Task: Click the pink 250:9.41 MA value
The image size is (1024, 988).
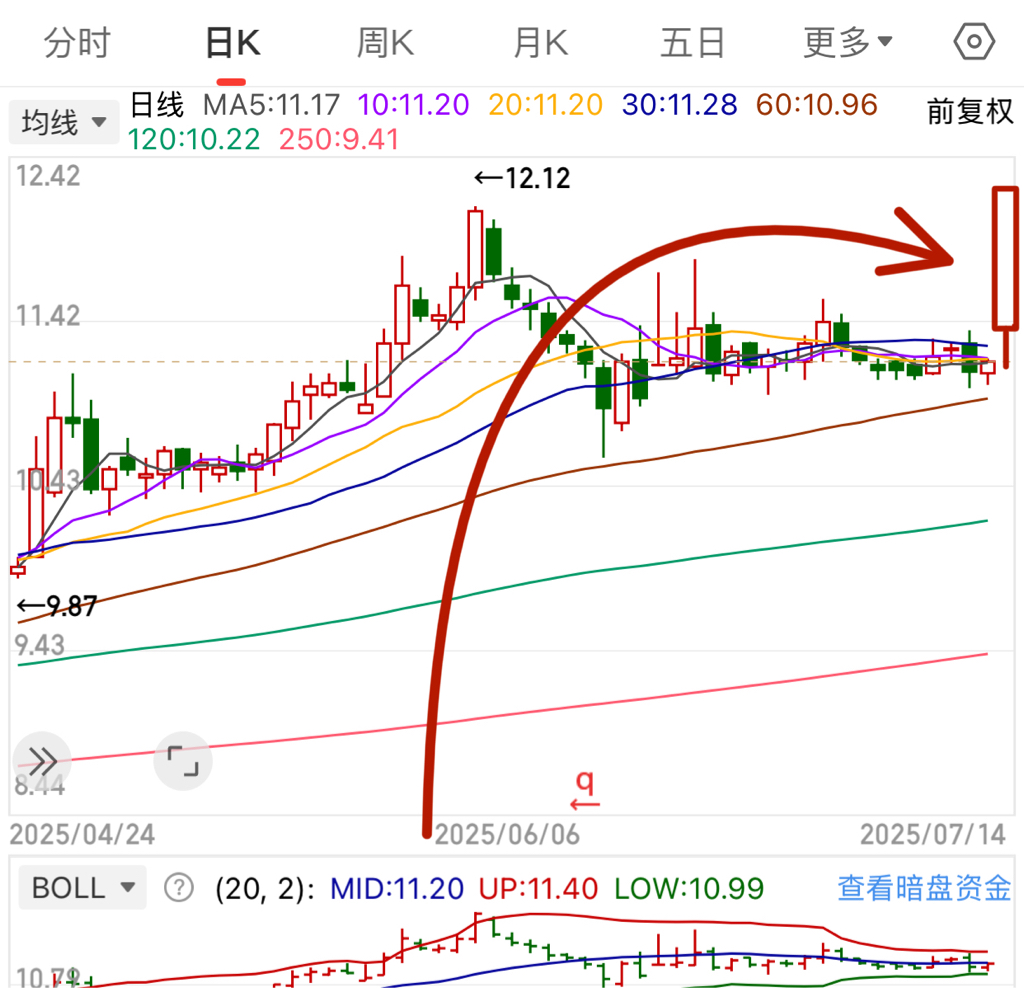Action: point(339,139)
